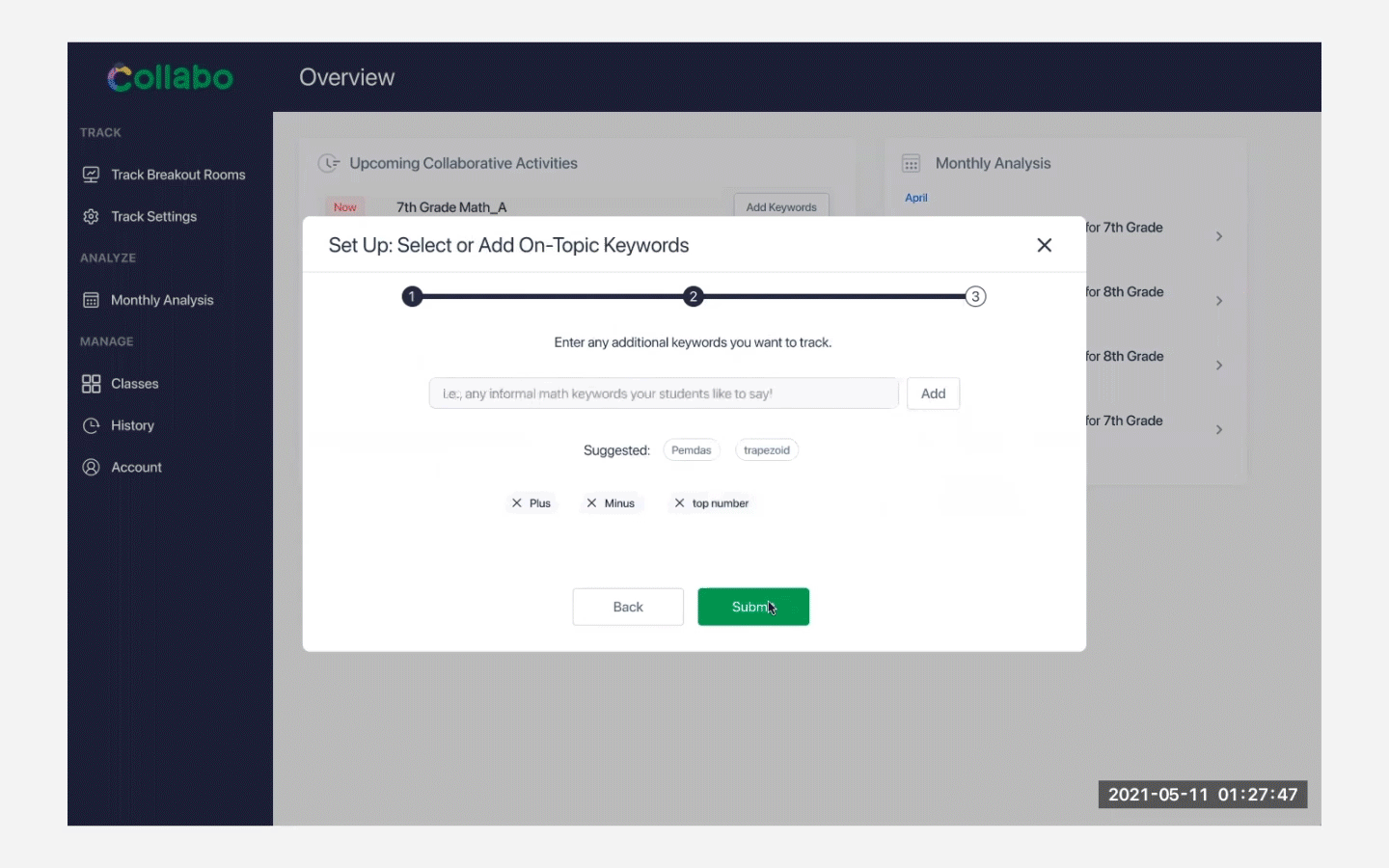Remove the top number keyword tag
Image resolution: width=1389 pixels, height=868 pixels.
point(679,503)
